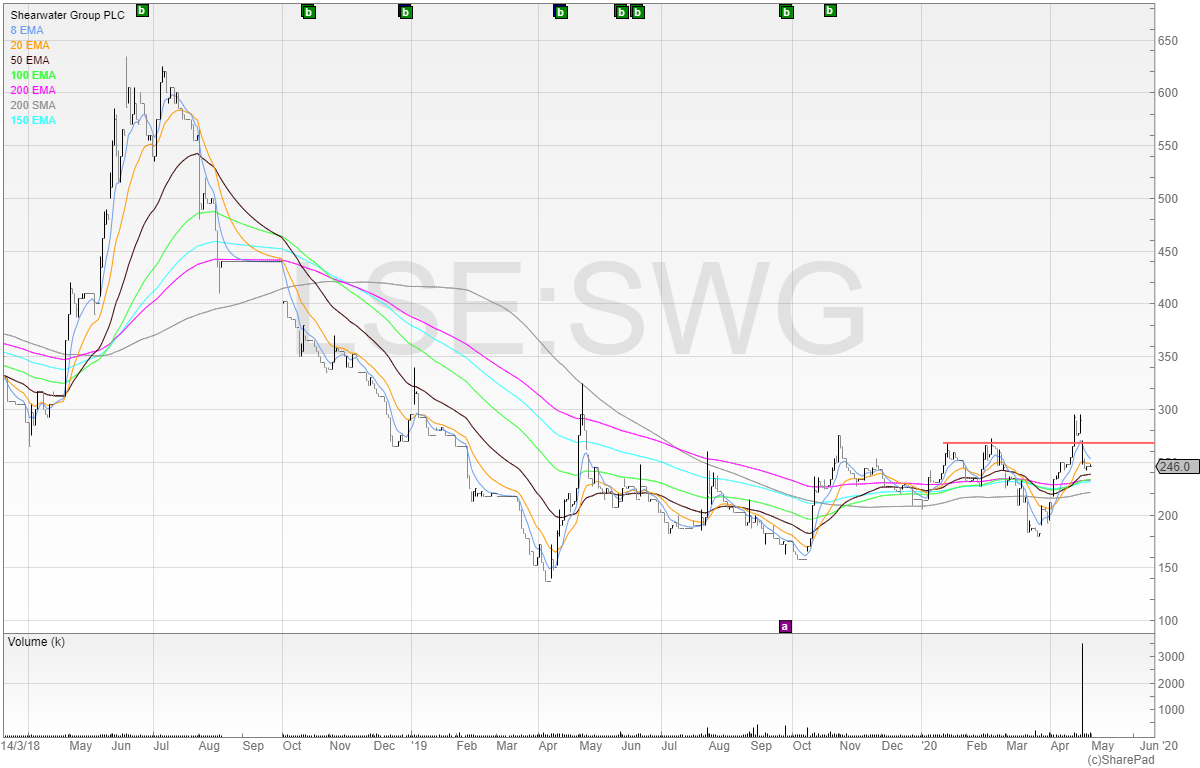Image resolution: width=1200 pixels, height=768 pixels.
Task: Click the green 'b' marker above Oct 2018
Action: click(x=308, y=12)
